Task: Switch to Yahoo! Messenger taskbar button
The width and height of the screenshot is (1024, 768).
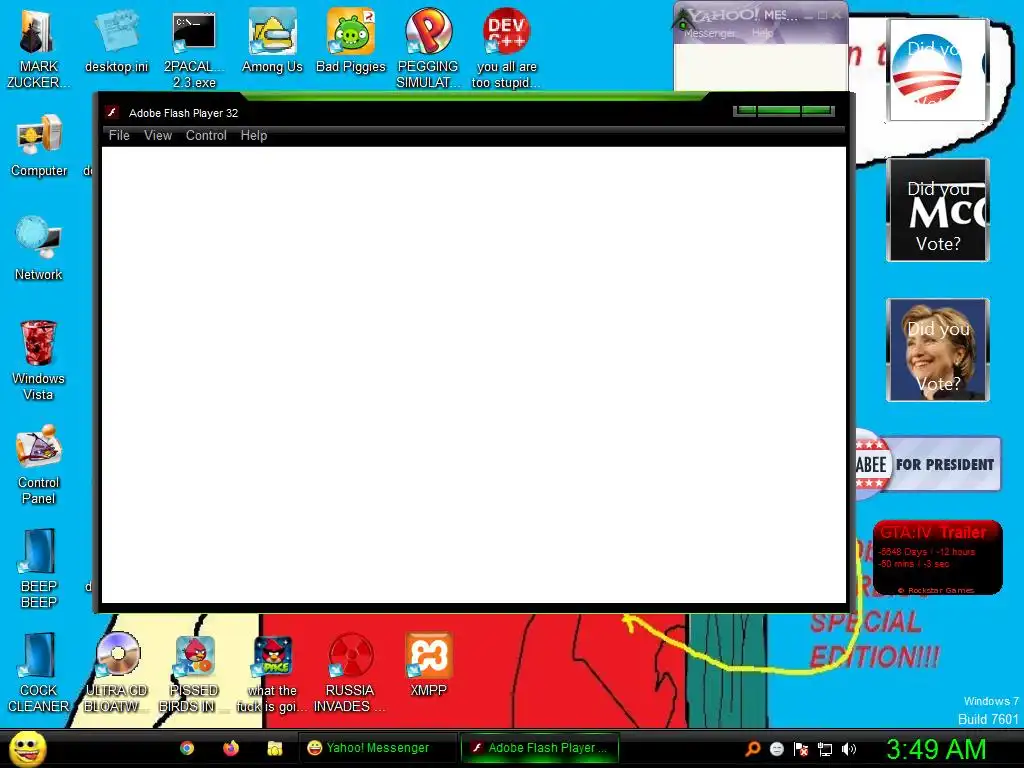Action: [x=378, y=748]
